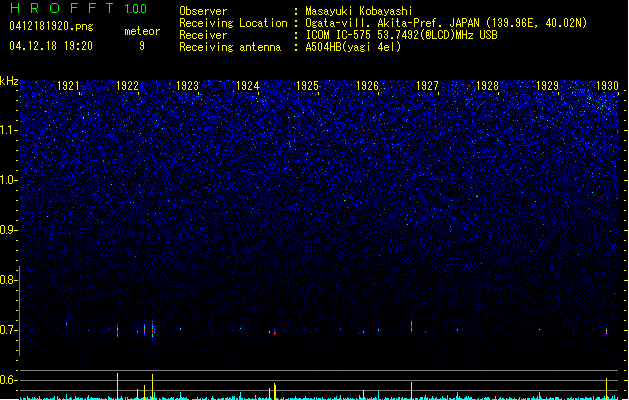Click the 0.7 kHz axis label

click(8, 330)
